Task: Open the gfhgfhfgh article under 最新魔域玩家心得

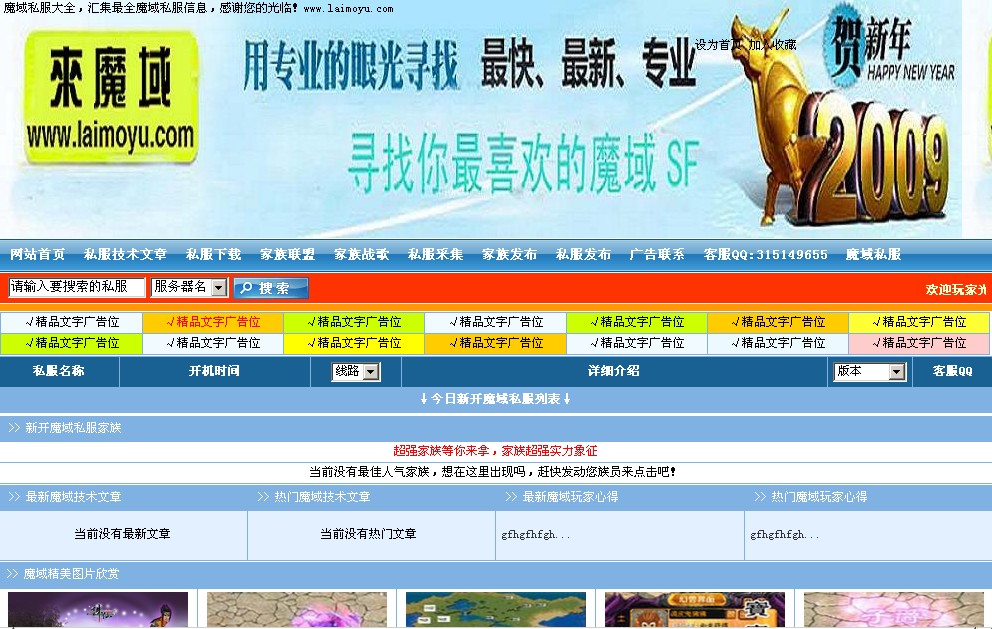Action: point(531,535)
